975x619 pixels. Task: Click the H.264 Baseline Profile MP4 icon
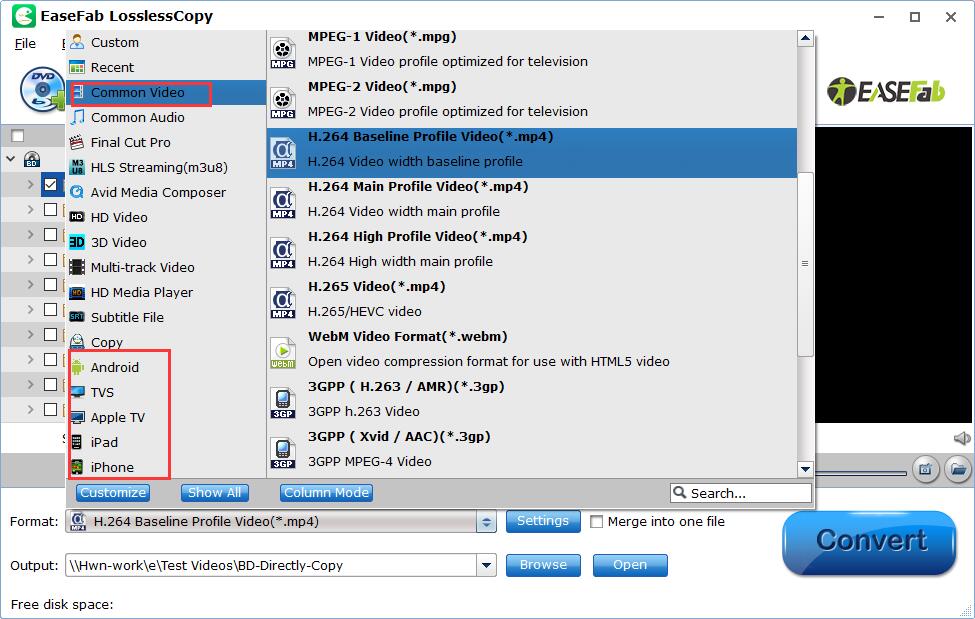pyautogui.click(x=283, y=154)
